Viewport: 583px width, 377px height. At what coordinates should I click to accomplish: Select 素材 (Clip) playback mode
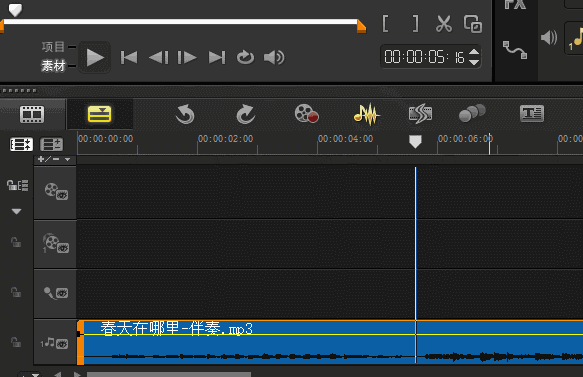point(53,66)
